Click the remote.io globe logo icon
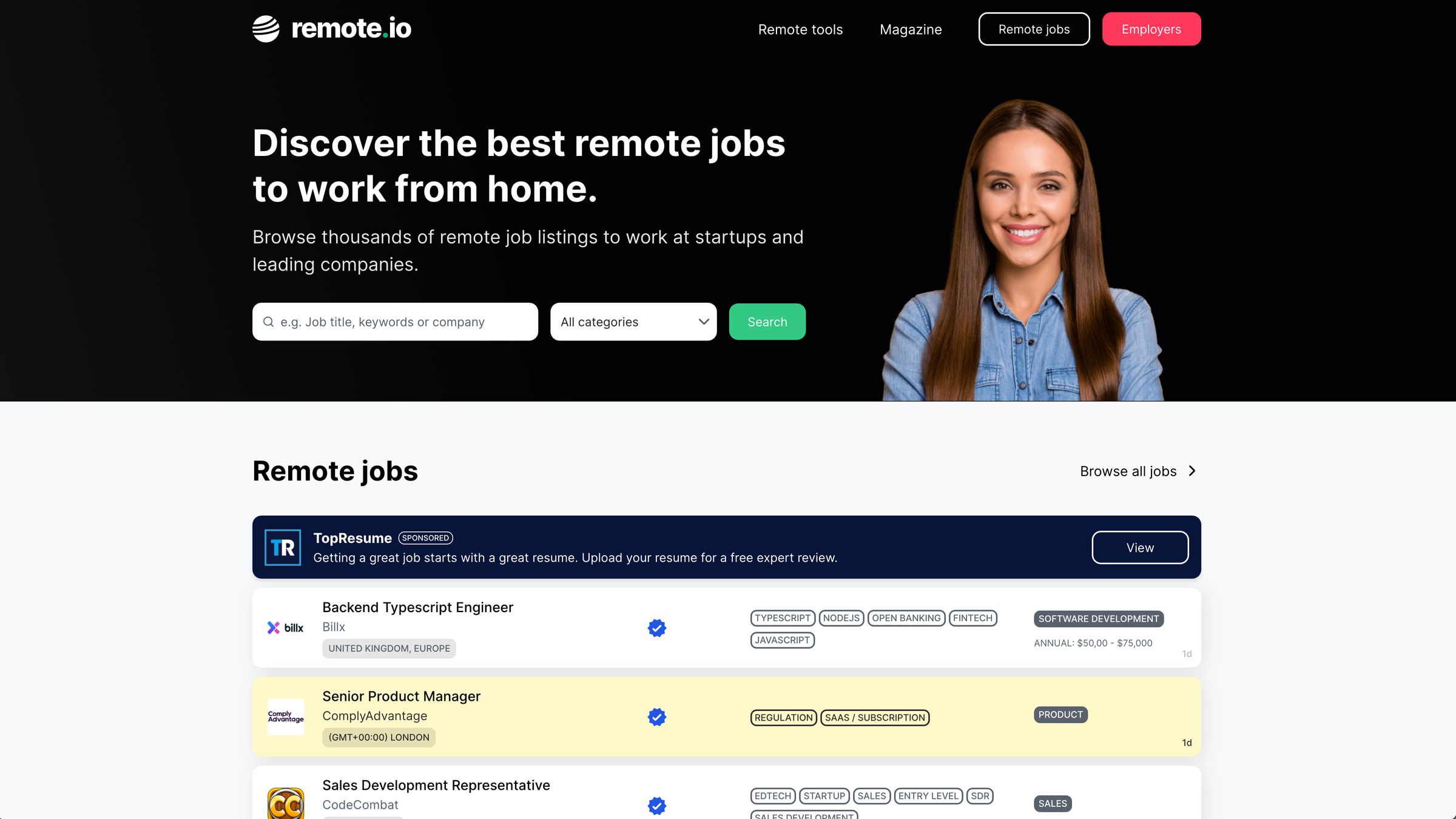Image resolution: width=1456 pixels, height=819 pixels. [x=266, y=29]
